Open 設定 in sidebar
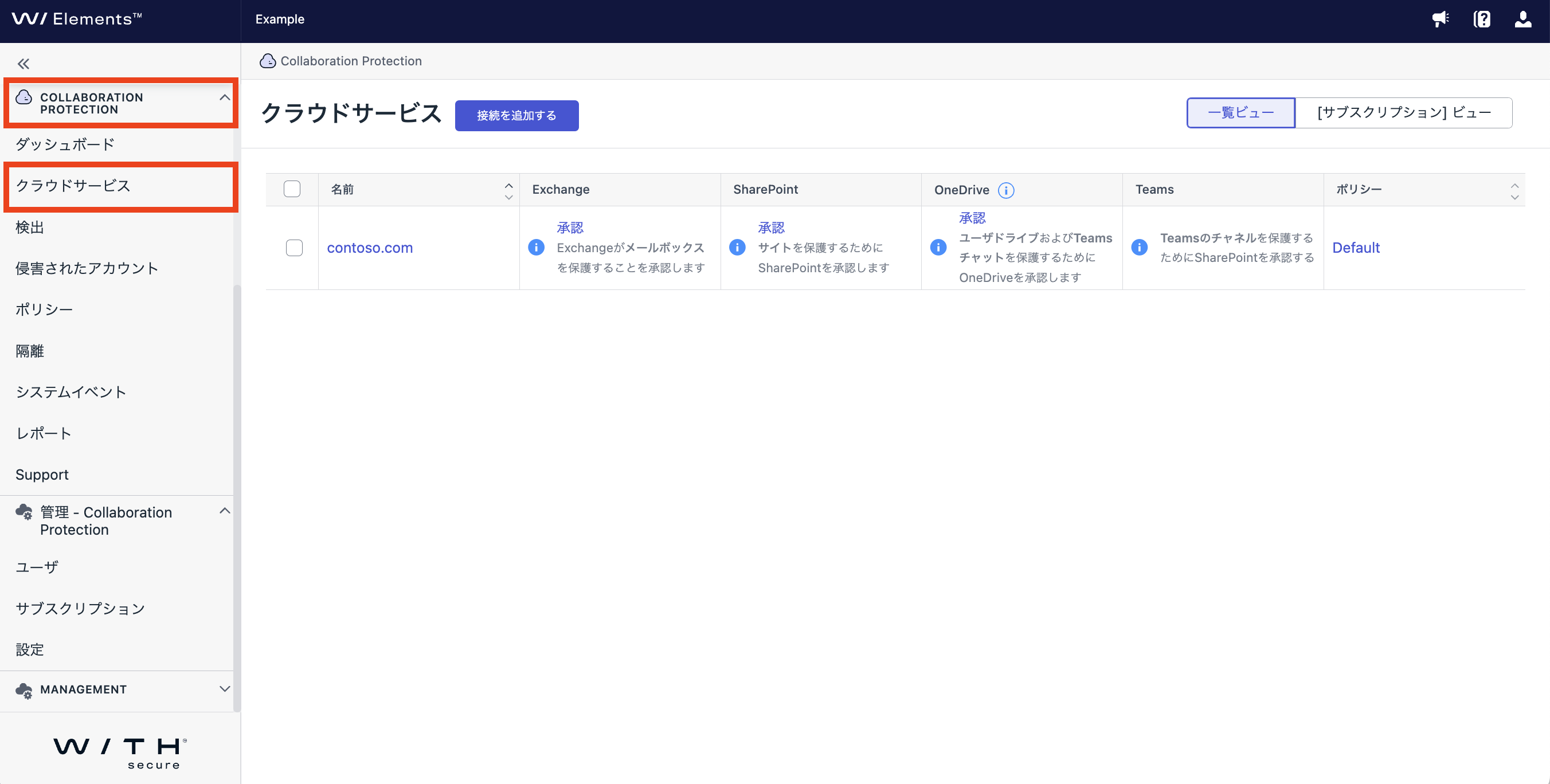The image size is (1550, 784). [x=30, y=650]
